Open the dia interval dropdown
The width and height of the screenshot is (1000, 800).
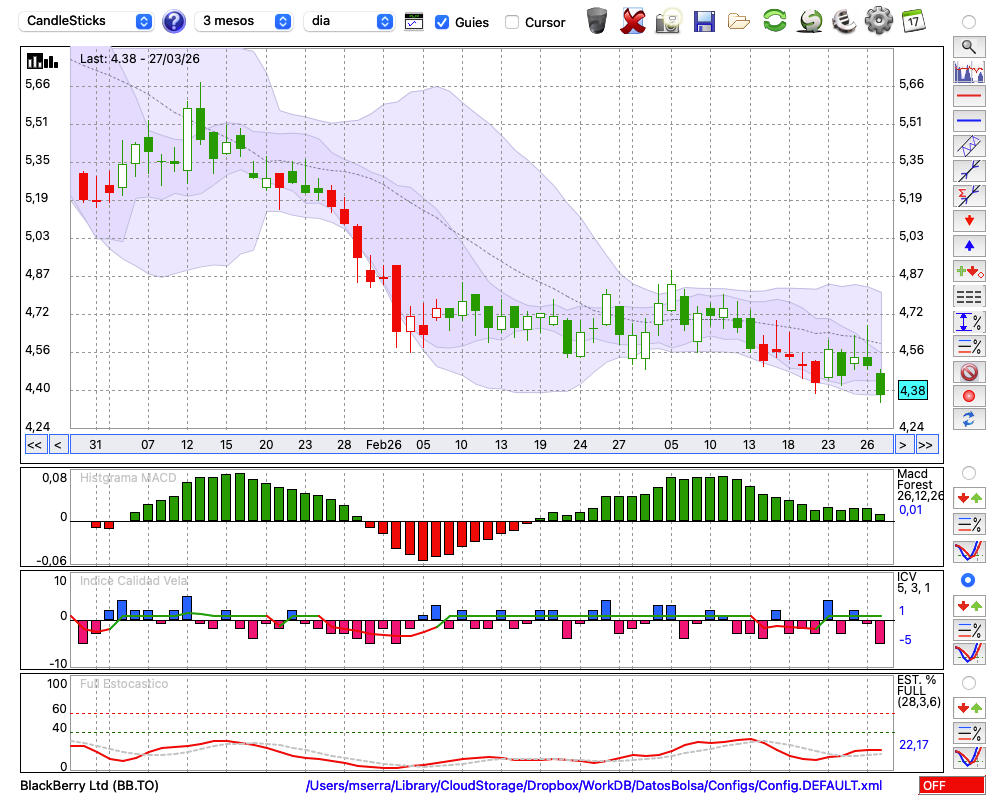pyautogui.click(x=349, y=21)
